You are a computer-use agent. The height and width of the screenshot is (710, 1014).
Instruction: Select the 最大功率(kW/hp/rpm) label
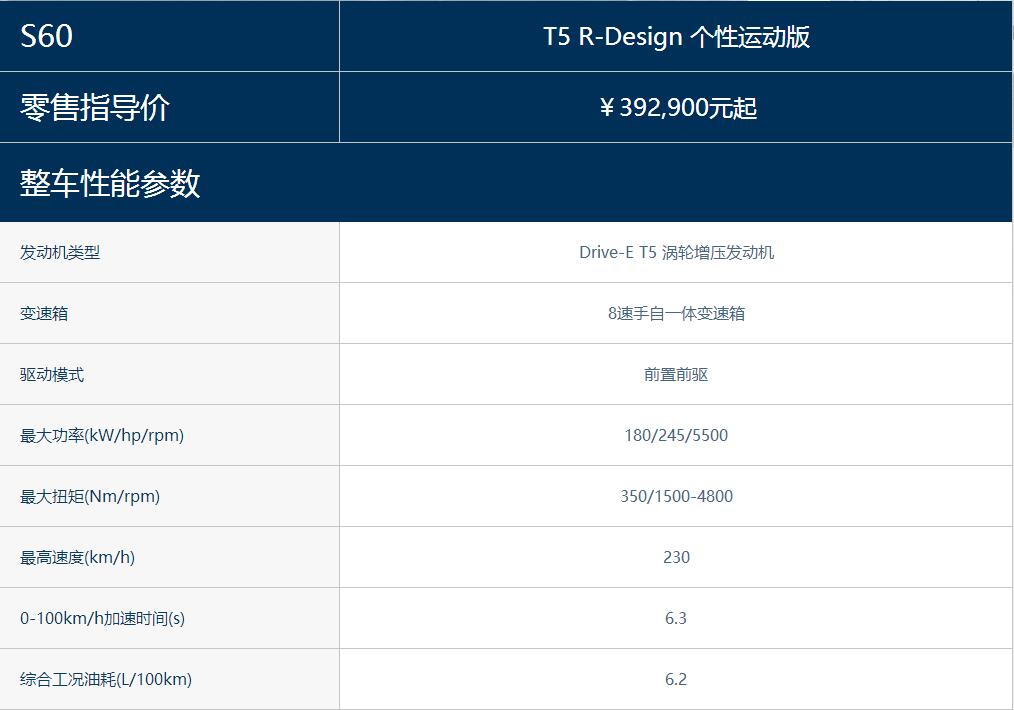(102, 435)
